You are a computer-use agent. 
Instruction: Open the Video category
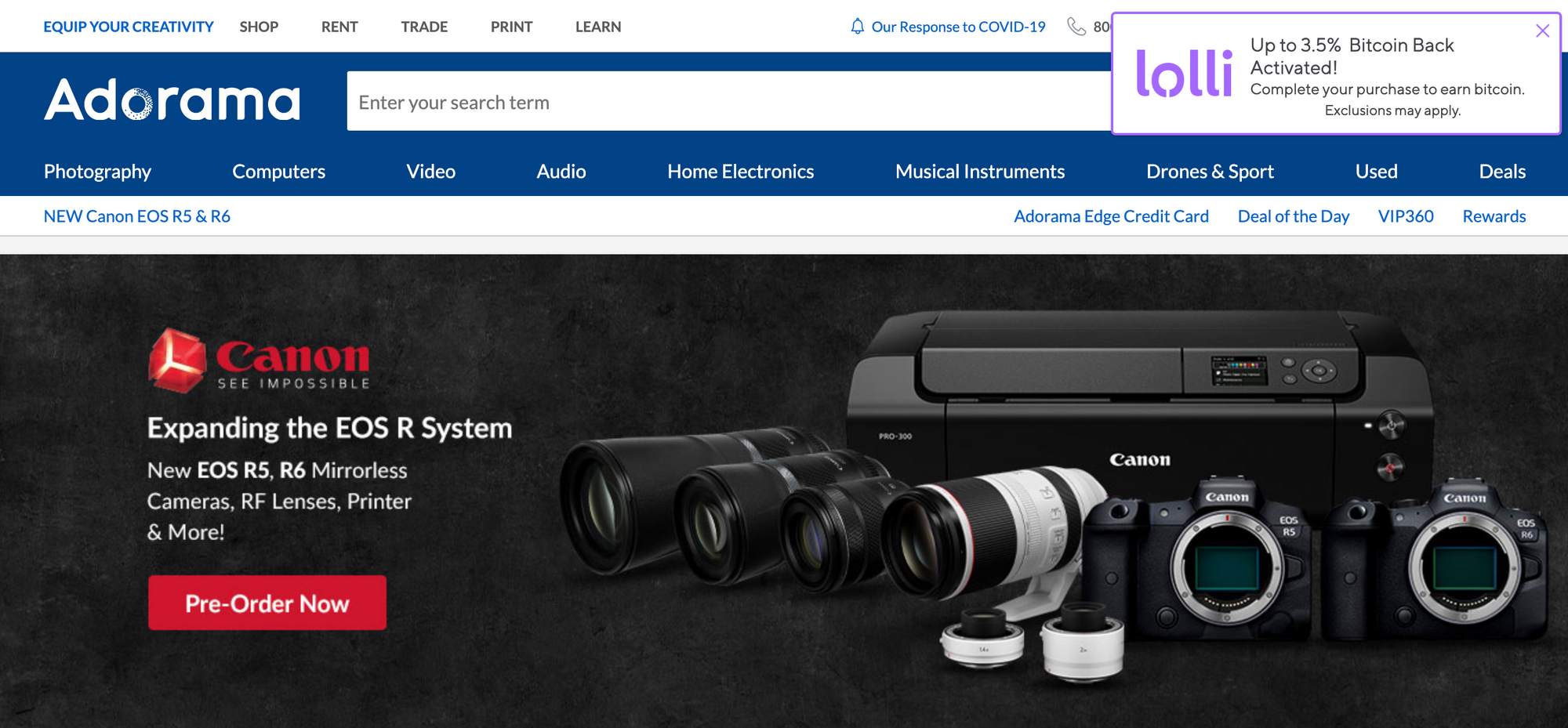[430, 172]
